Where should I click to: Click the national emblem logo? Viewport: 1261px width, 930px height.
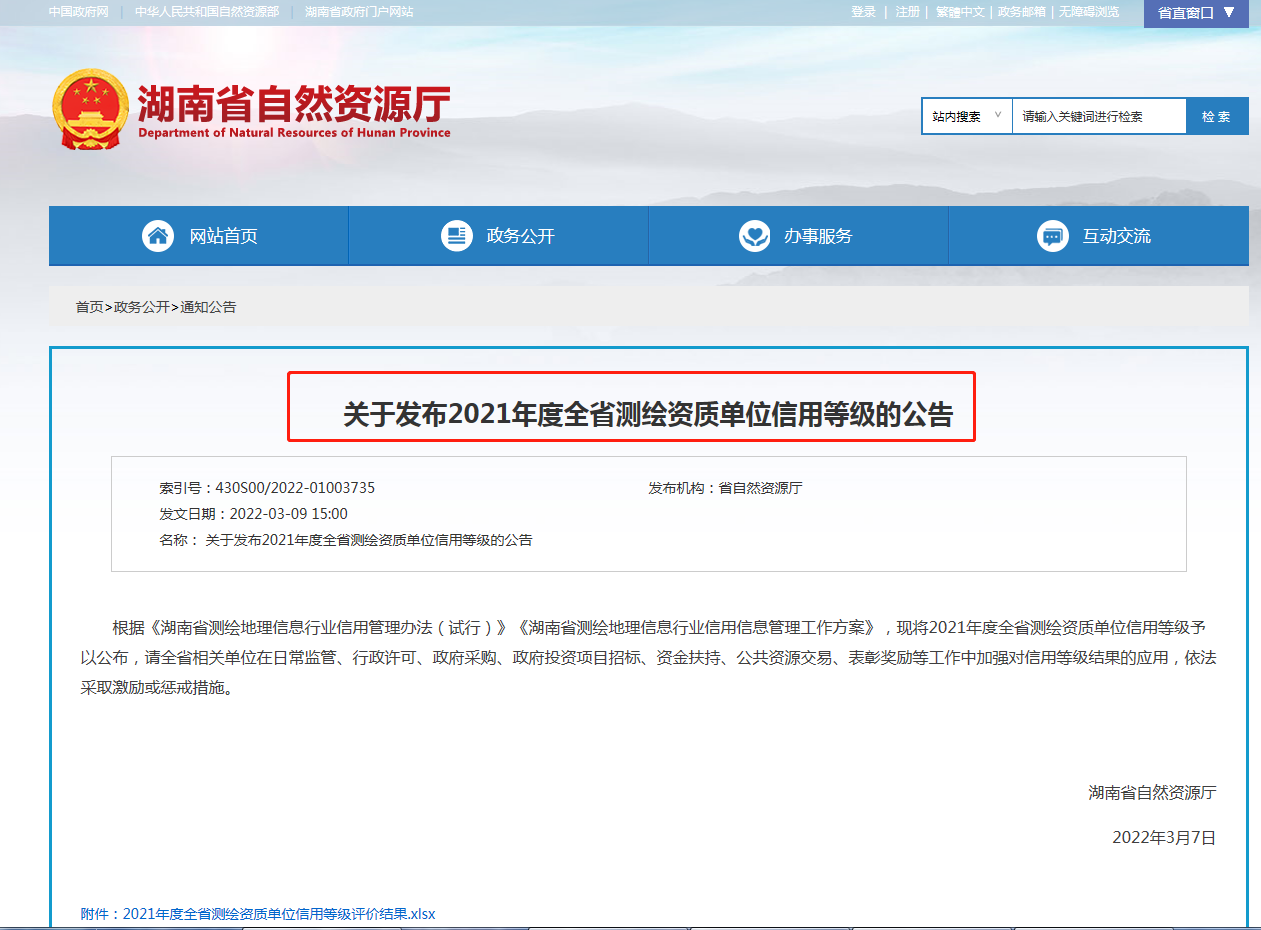click(90, 110)
